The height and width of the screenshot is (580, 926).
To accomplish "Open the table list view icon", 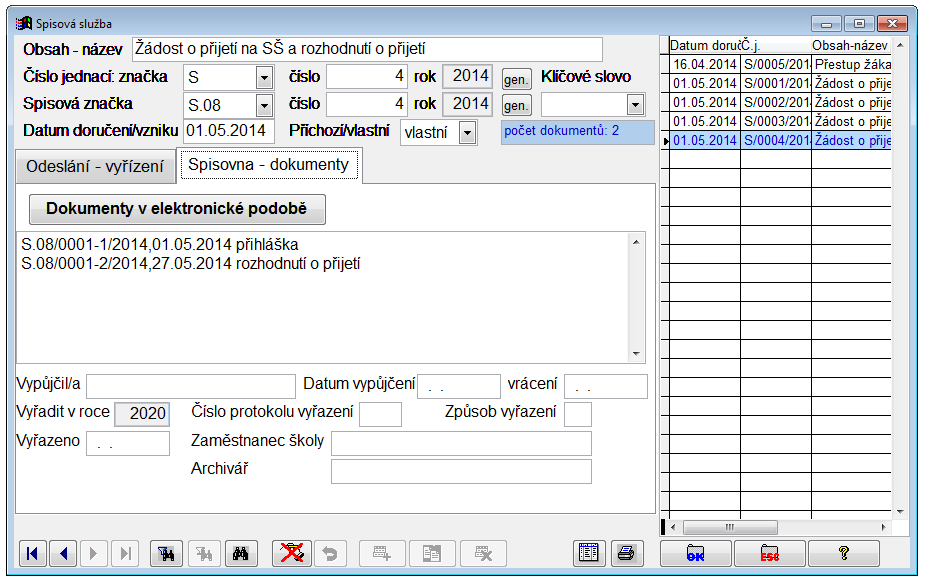I will click(x=590, y=553).
